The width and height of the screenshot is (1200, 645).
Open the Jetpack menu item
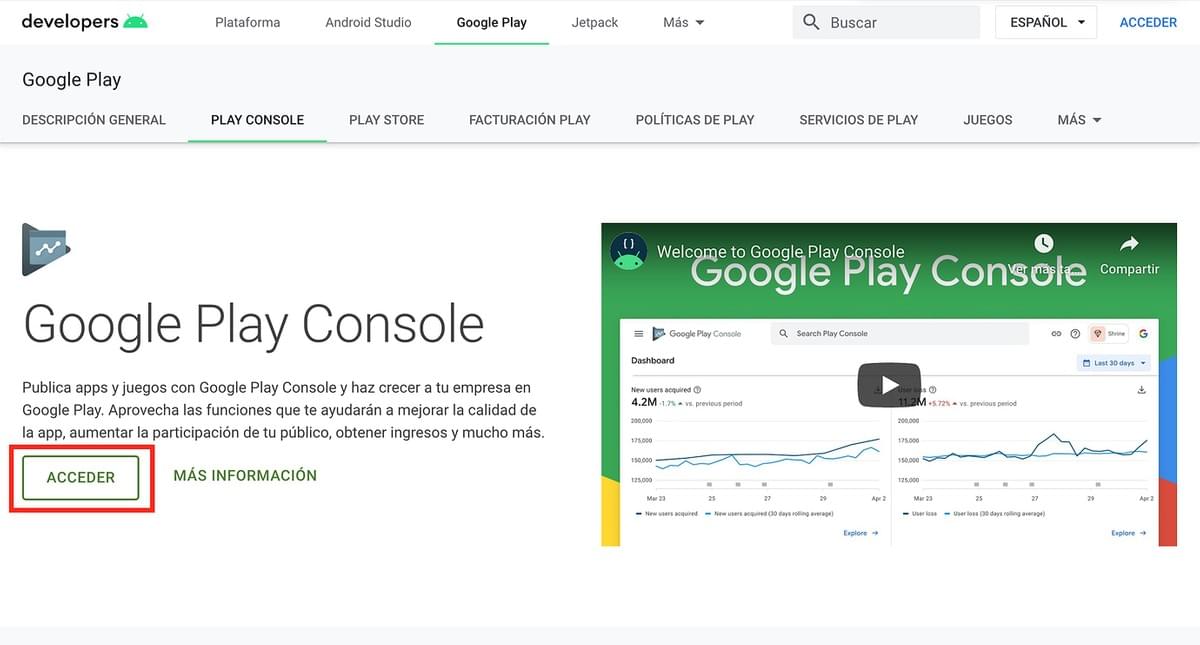point(595,22)
